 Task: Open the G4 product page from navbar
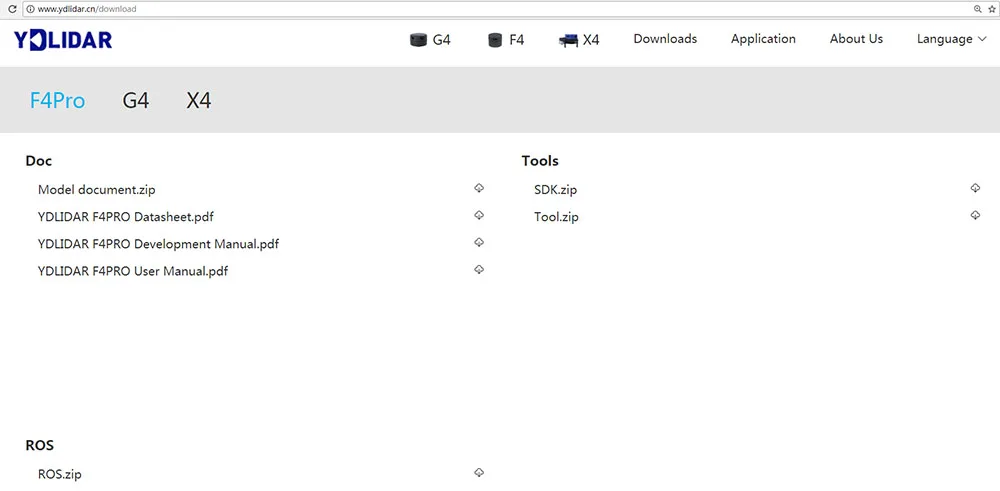click(x=430, y=40)
